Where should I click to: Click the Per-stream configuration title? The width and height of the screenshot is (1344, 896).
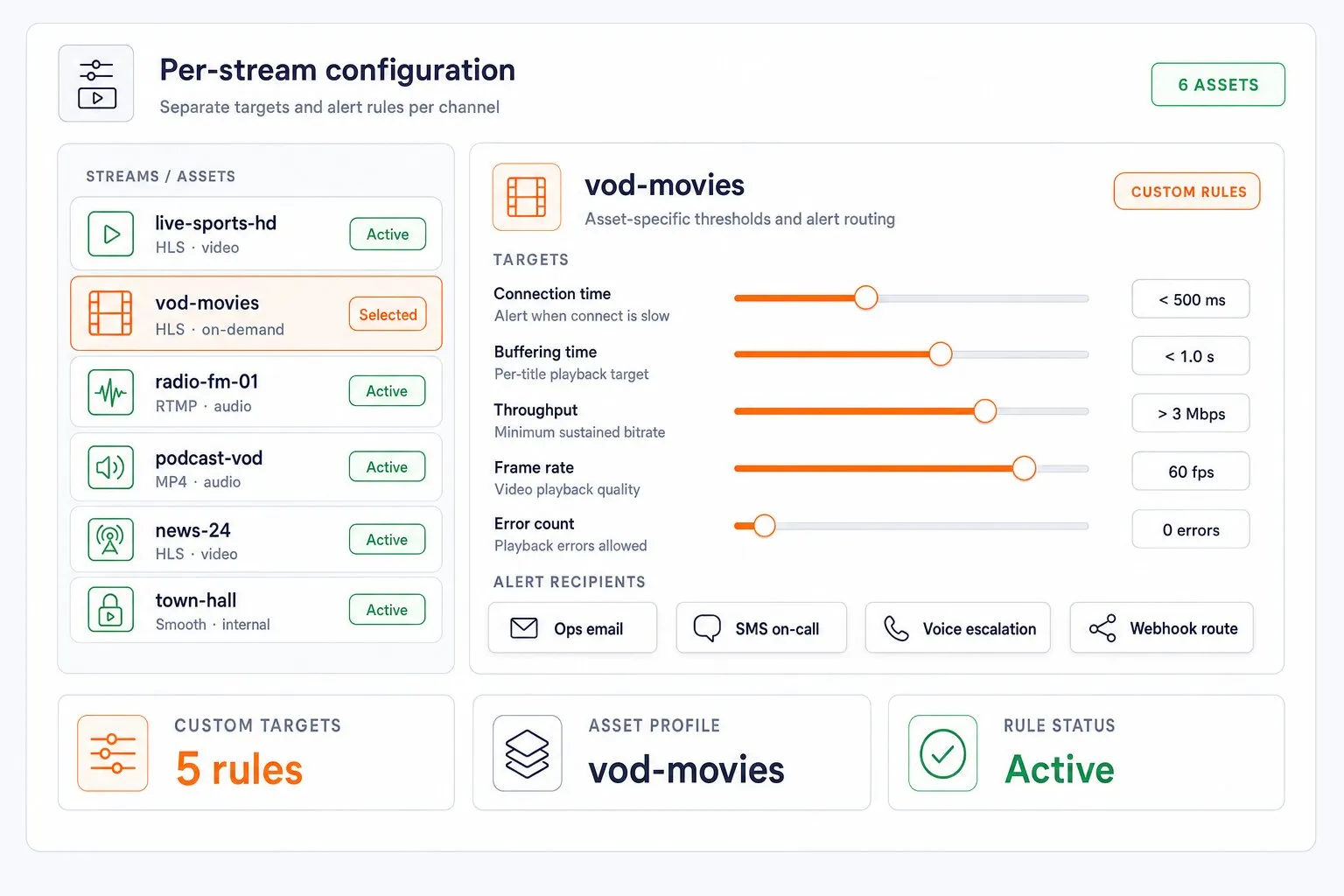click(x=337, y=70)
